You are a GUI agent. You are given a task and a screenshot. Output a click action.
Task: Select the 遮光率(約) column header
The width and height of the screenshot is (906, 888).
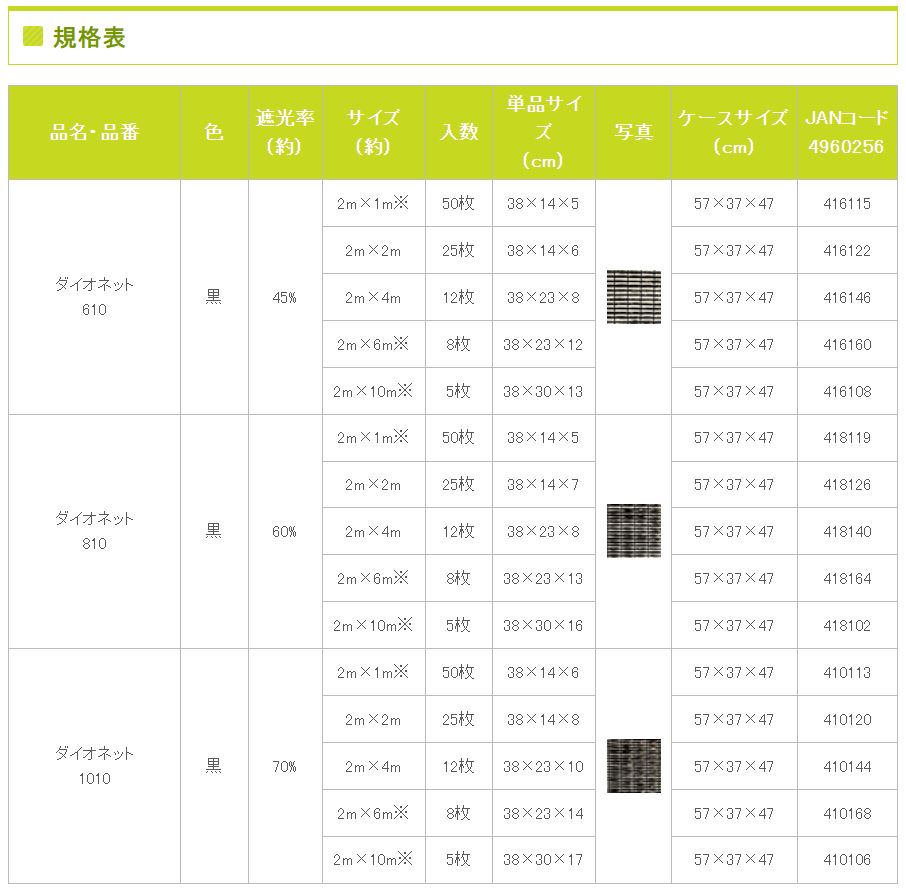285,132
